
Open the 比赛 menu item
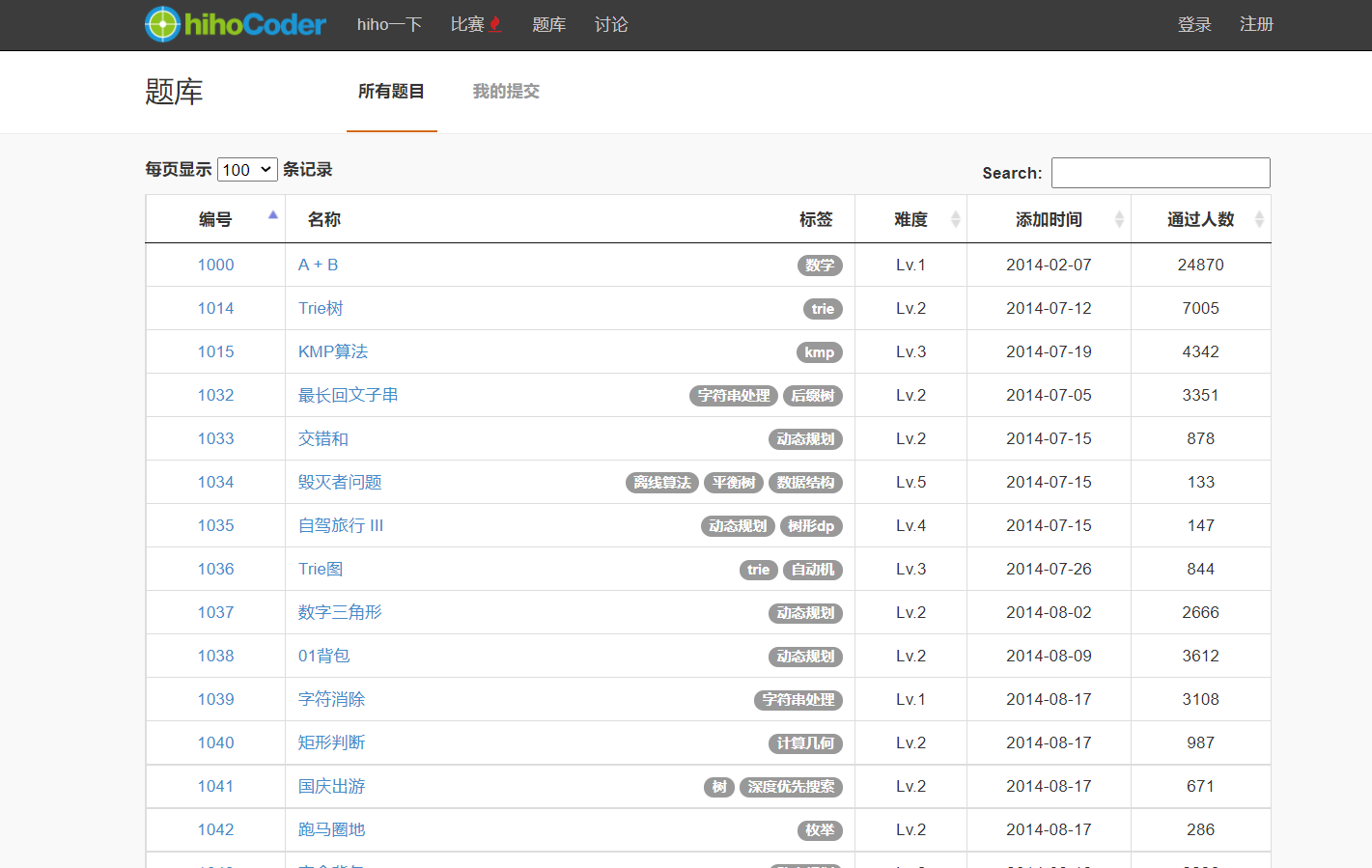[x=467, y=24]
